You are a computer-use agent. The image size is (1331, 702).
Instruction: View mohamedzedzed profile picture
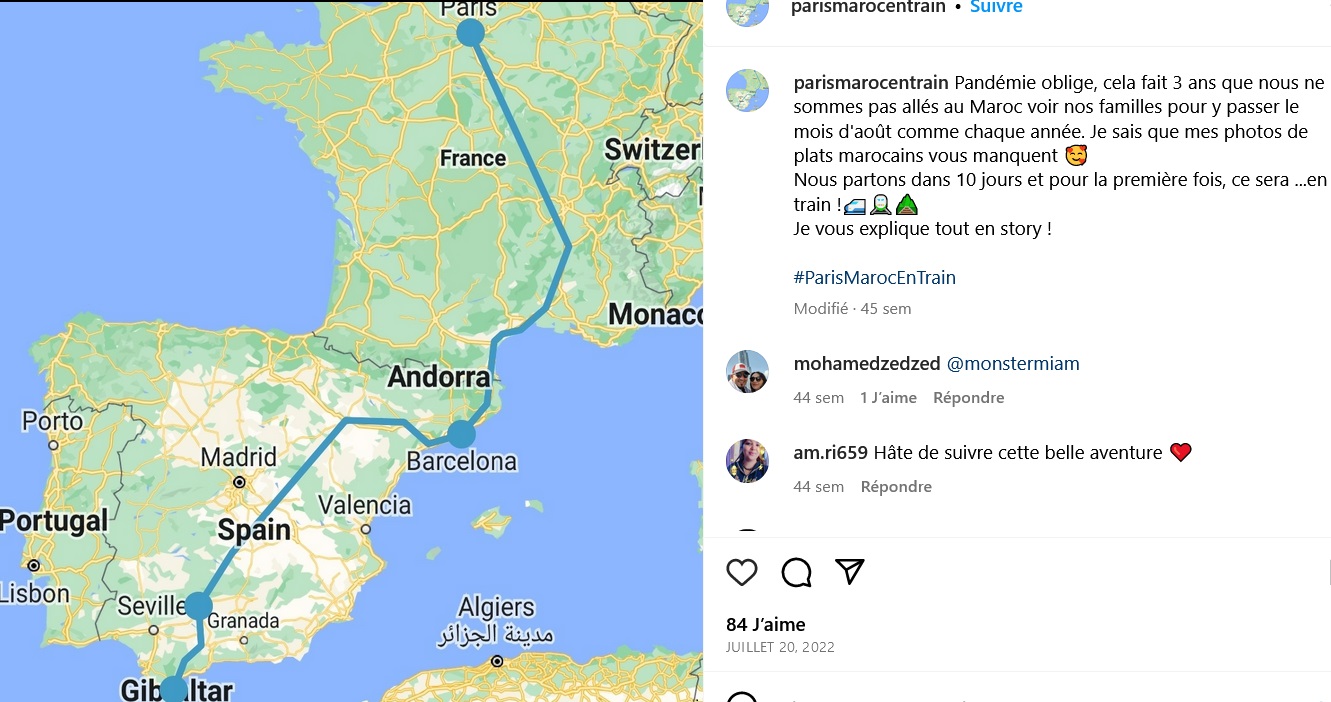point(747,372)
